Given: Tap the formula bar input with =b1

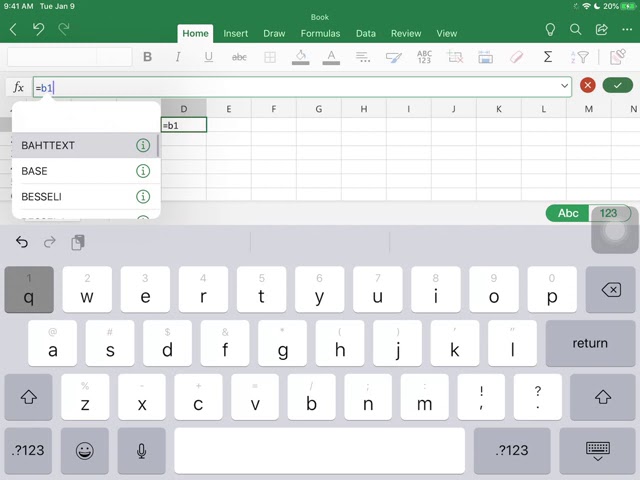Looking at the screenshot, I should (x=302, y=87).
